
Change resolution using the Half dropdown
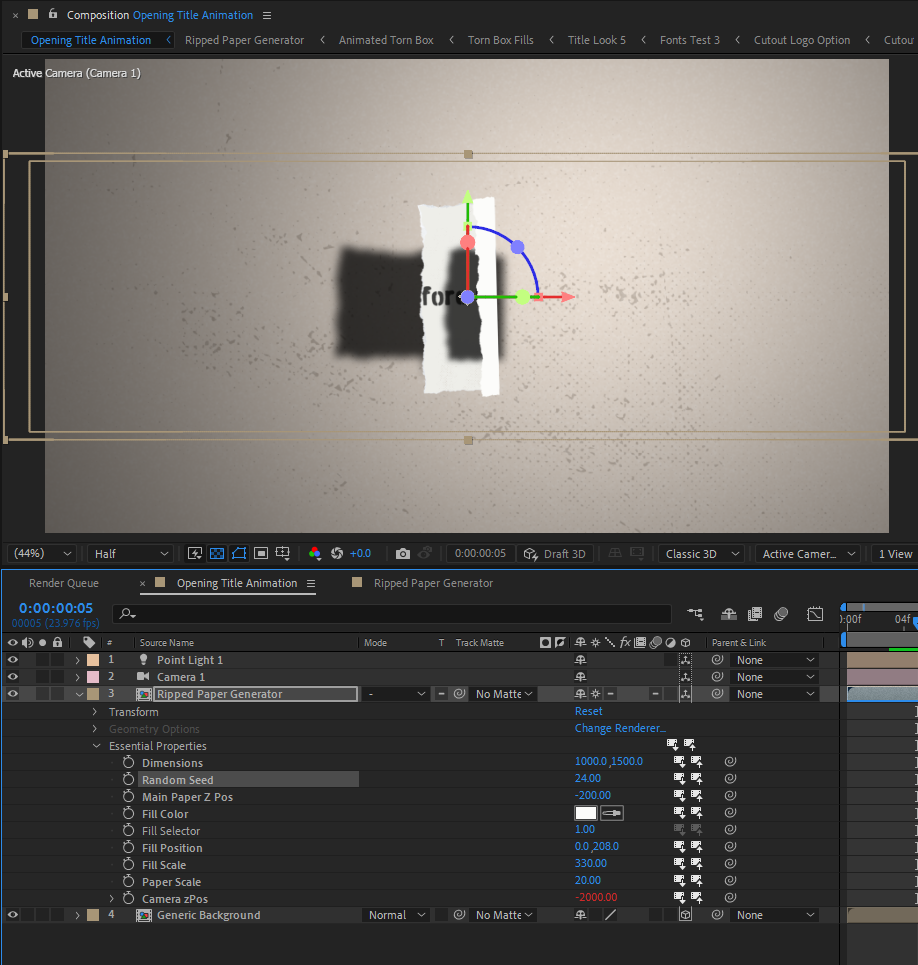(x=129, y=553)
